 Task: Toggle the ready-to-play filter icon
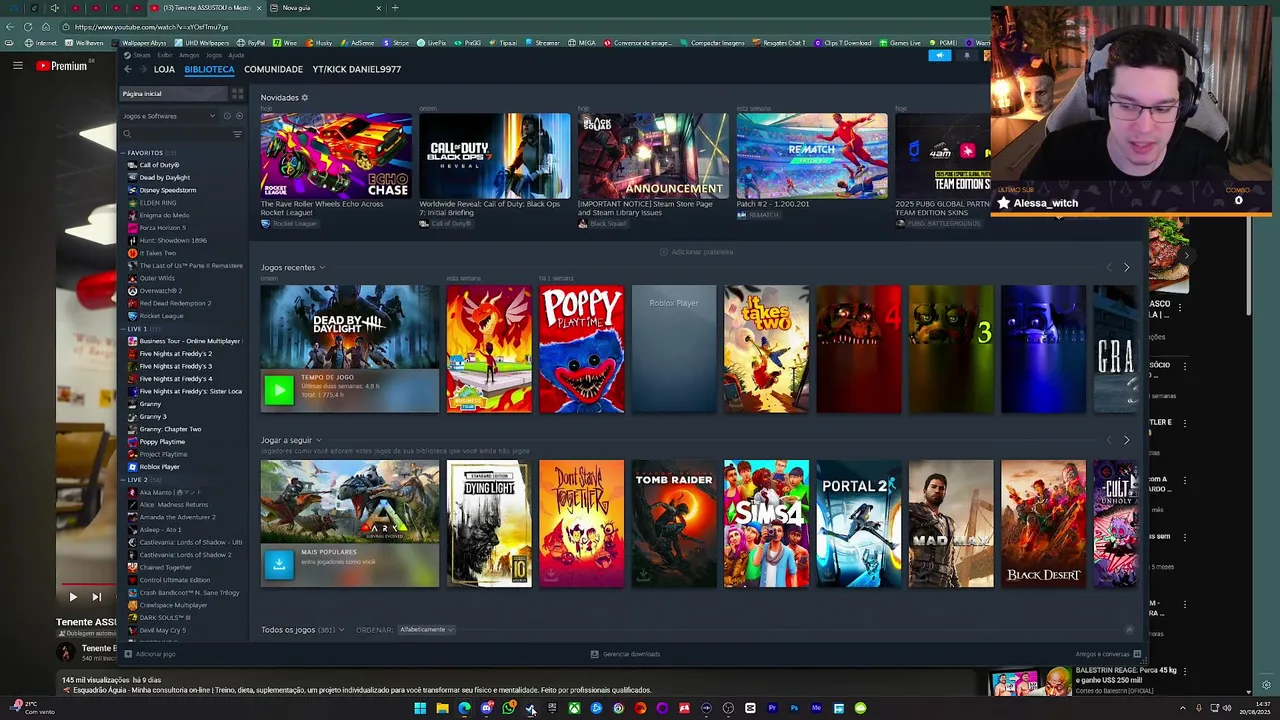[239, 116]
